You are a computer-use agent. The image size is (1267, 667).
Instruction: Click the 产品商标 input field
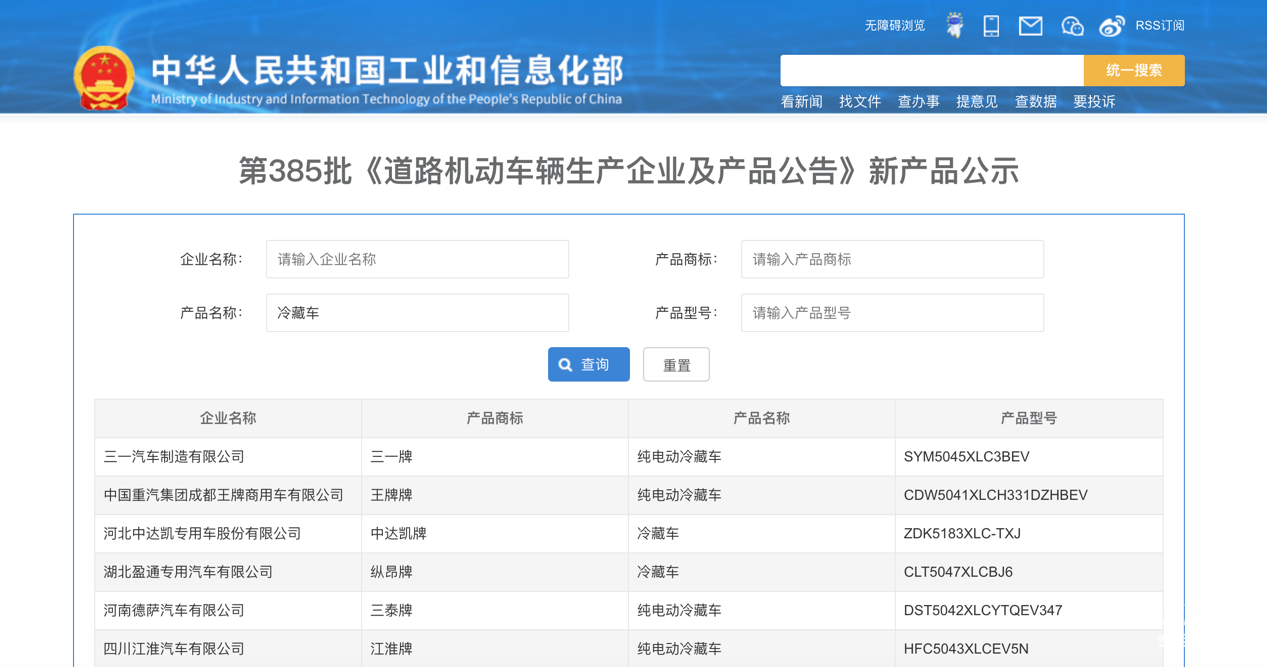click(892, 259)
